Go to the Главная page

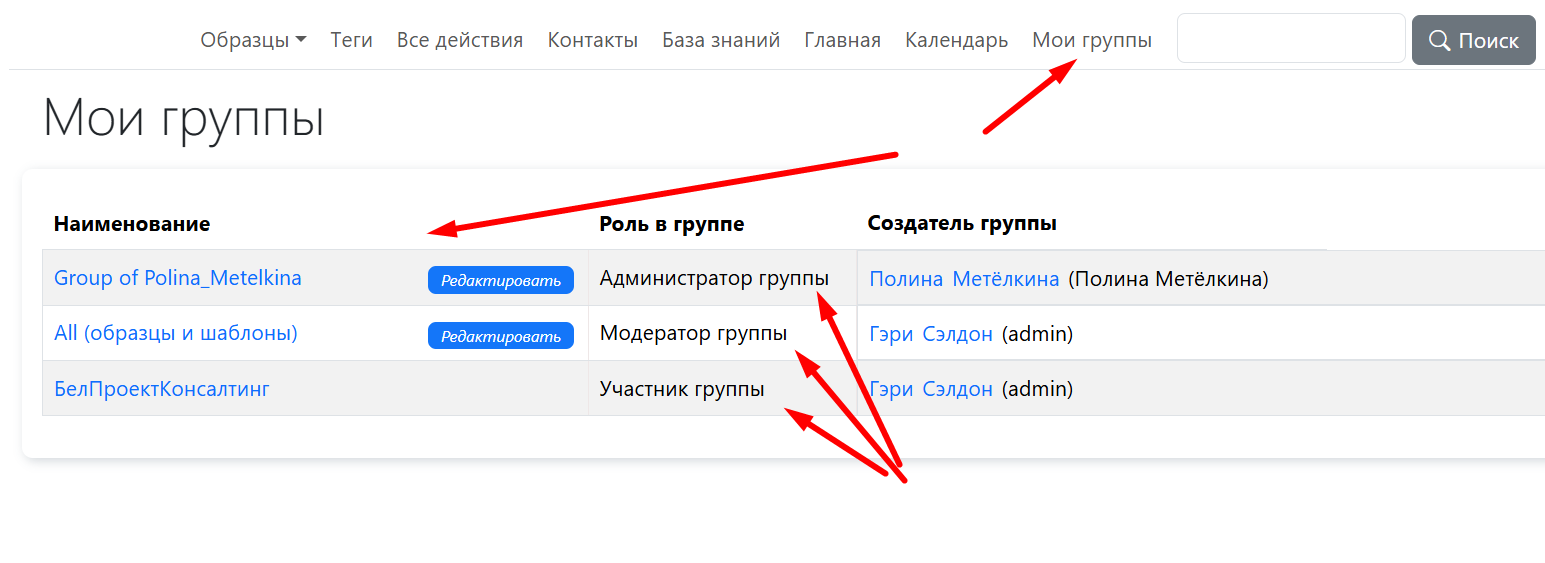coord(842,40)
